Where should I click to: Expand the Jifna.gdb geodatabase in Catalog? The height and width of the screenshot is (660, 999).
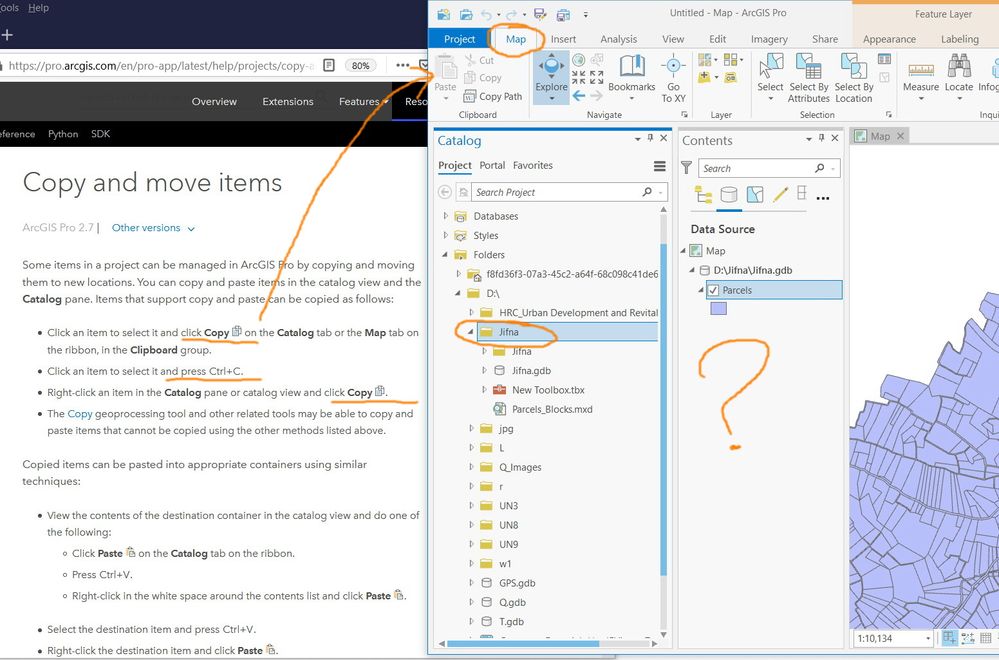tap(484, 370)
